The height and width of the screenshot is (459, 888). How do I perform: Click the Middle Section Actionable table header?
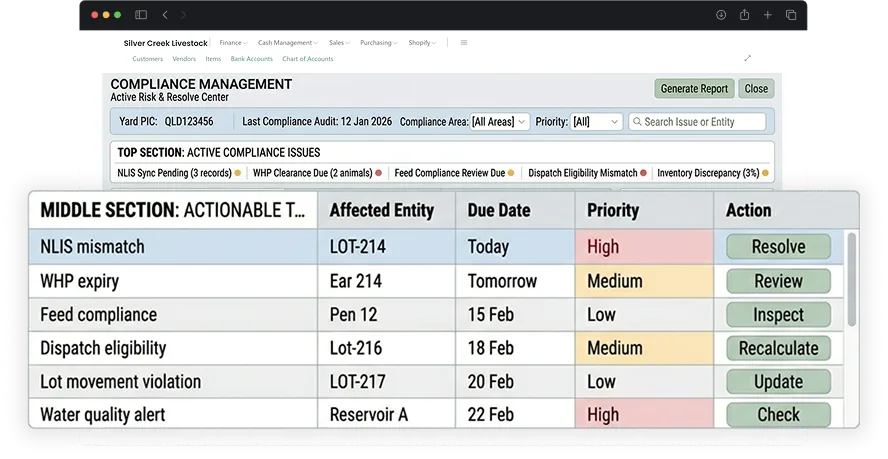pyautogui.click(x=173, y=210)
